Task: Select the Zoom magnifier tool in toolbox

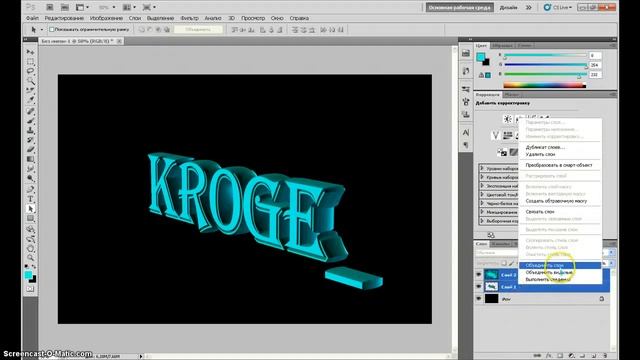Action: click(x=31, y=258)
